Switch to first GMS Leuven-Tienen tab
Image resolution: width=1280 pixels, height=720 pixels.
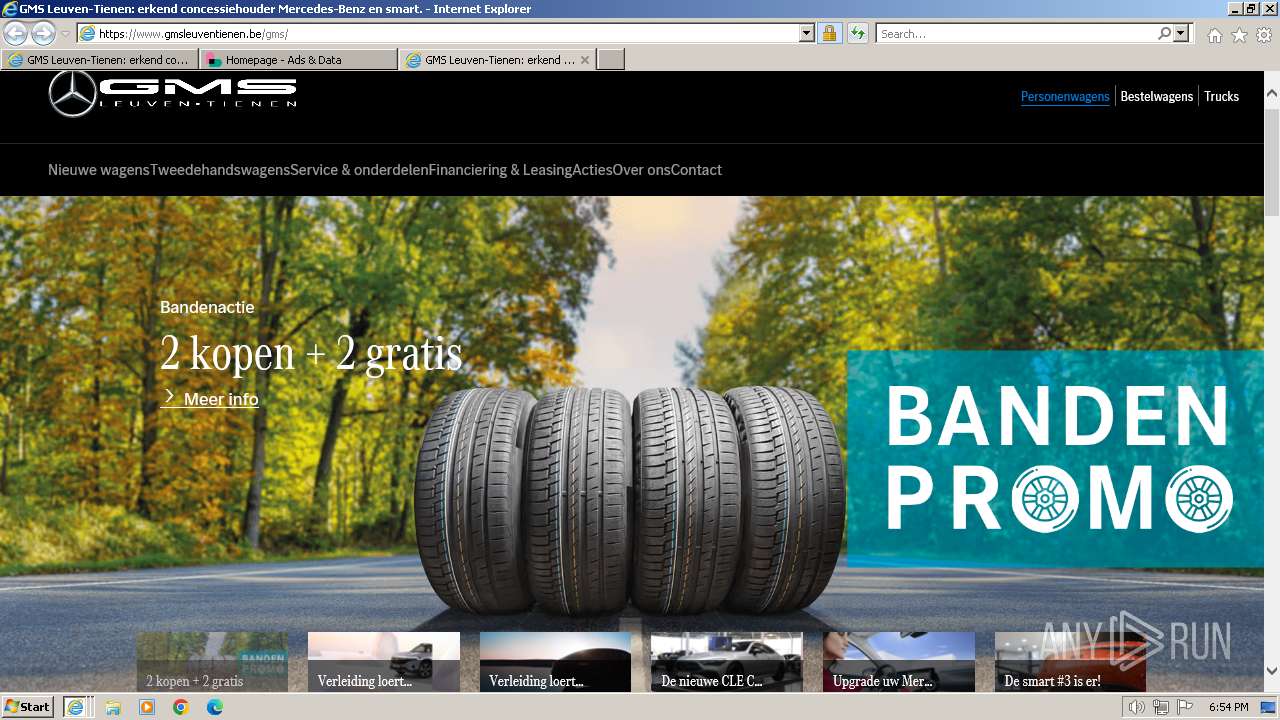point(100,60)
